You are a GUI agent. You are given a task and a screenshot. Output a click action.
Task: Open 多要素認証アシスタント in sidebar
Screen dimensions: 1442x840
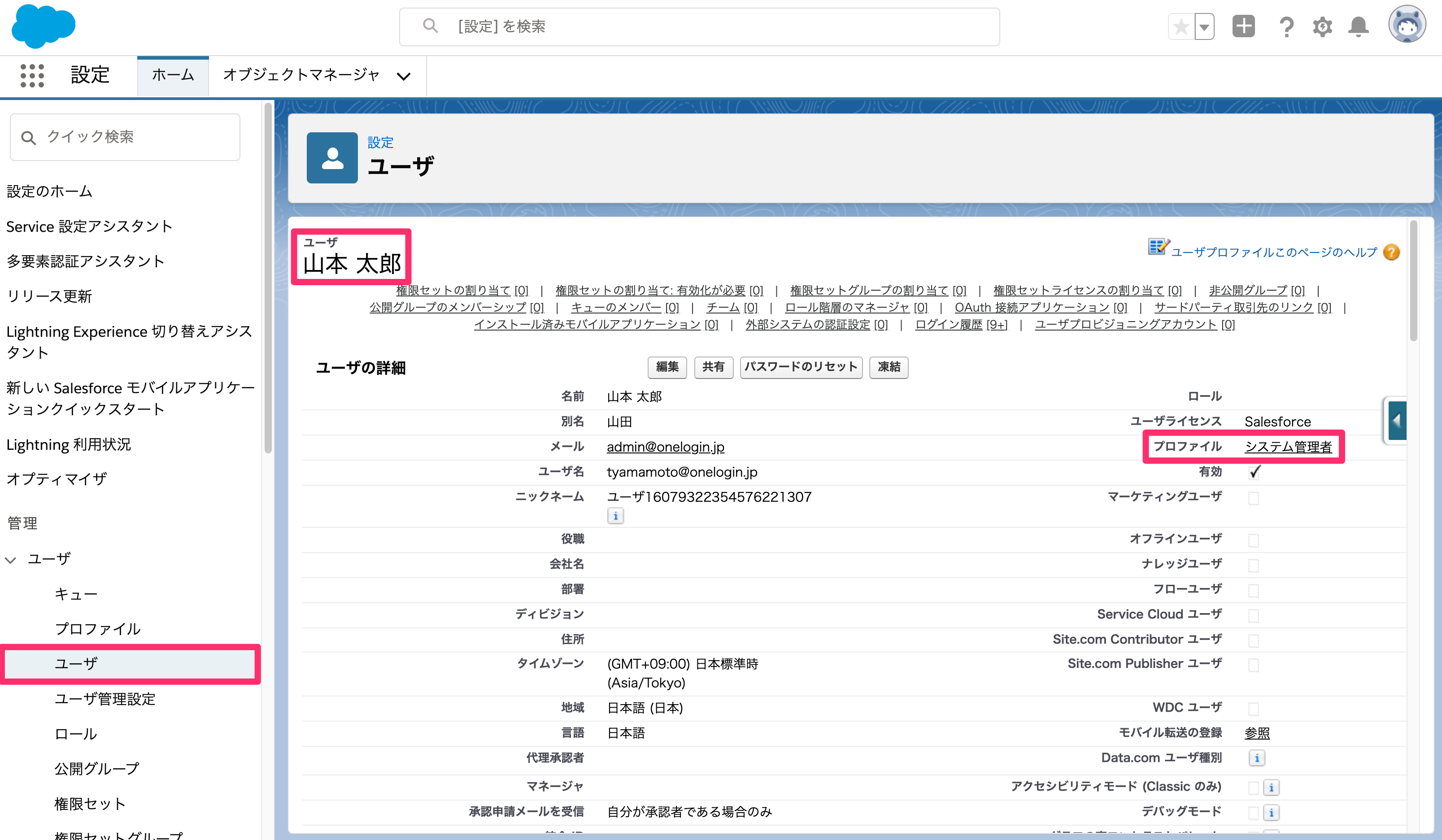[x=85, y=261]
